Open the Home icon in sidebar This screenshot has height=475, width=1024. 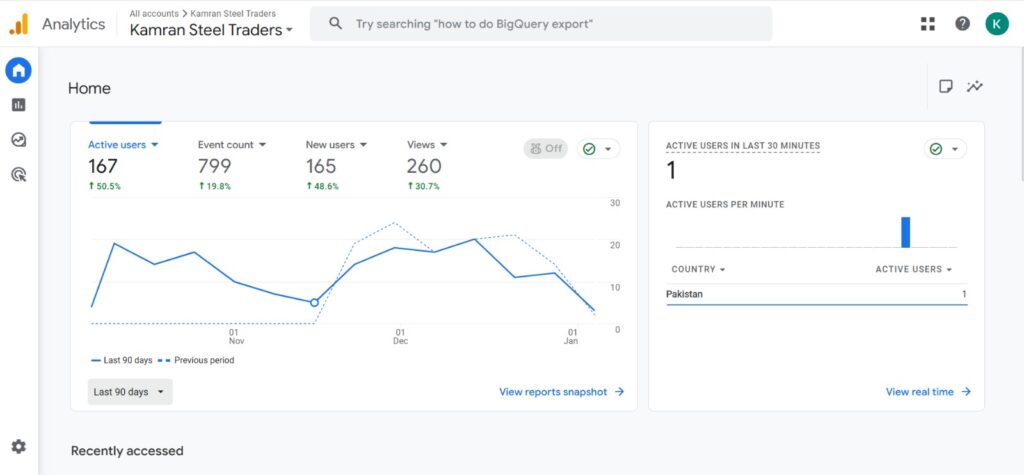pos(18,70)
